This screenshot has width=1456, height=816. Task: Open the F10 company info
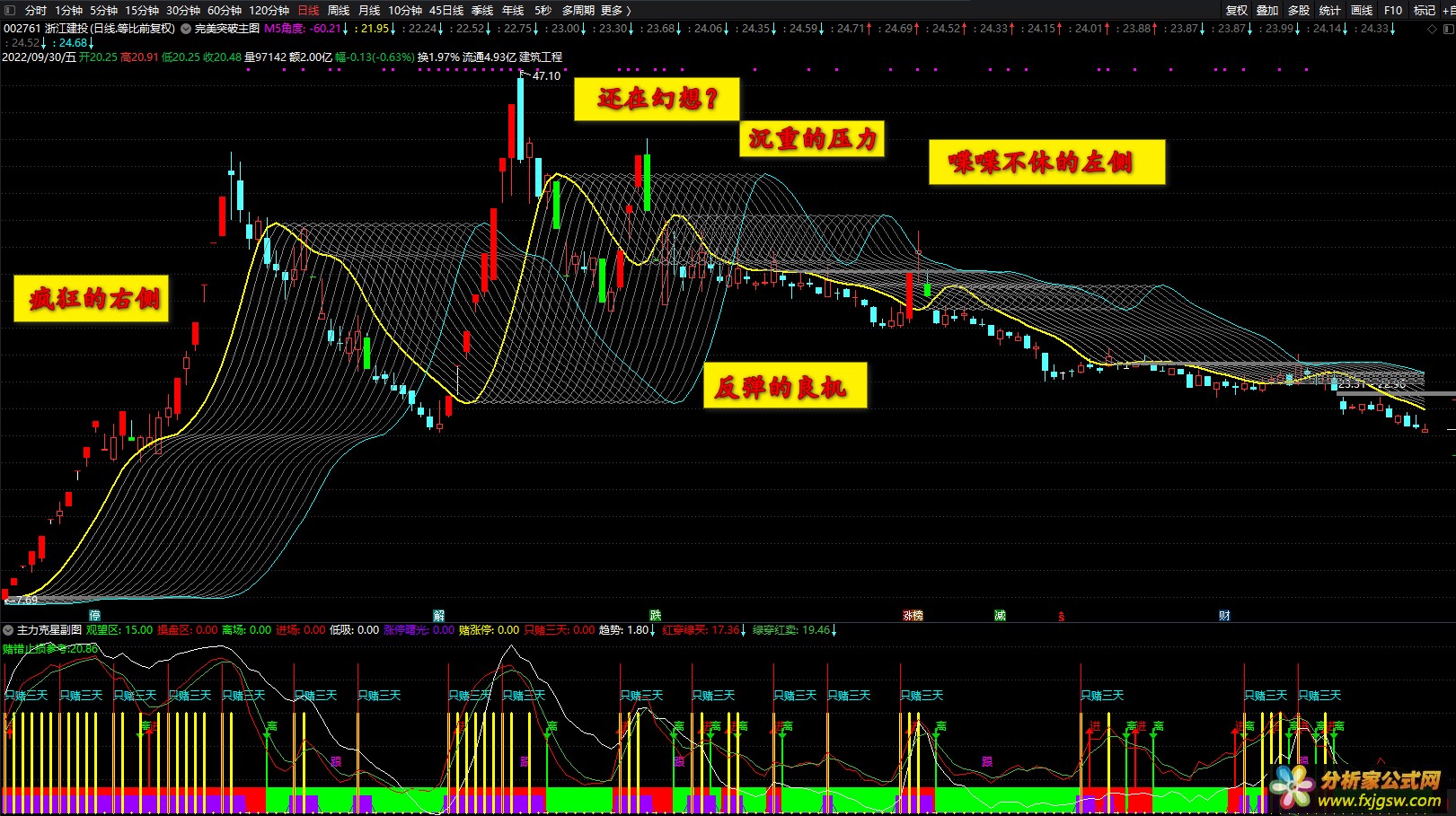[1393, 11]
